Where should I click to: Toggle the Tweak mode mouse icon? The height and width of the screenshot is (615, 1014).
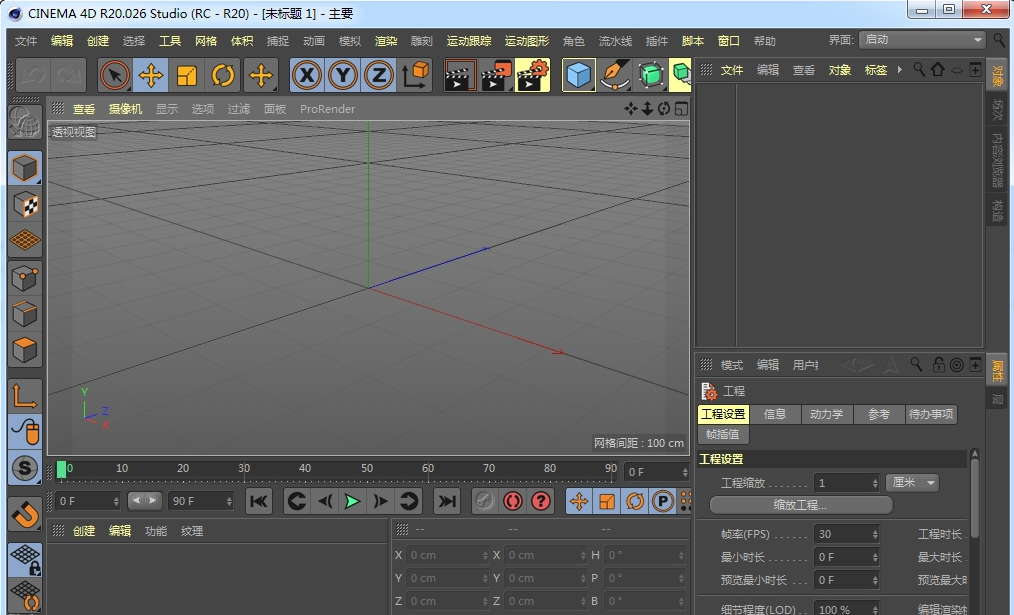(x=25, y=431)
